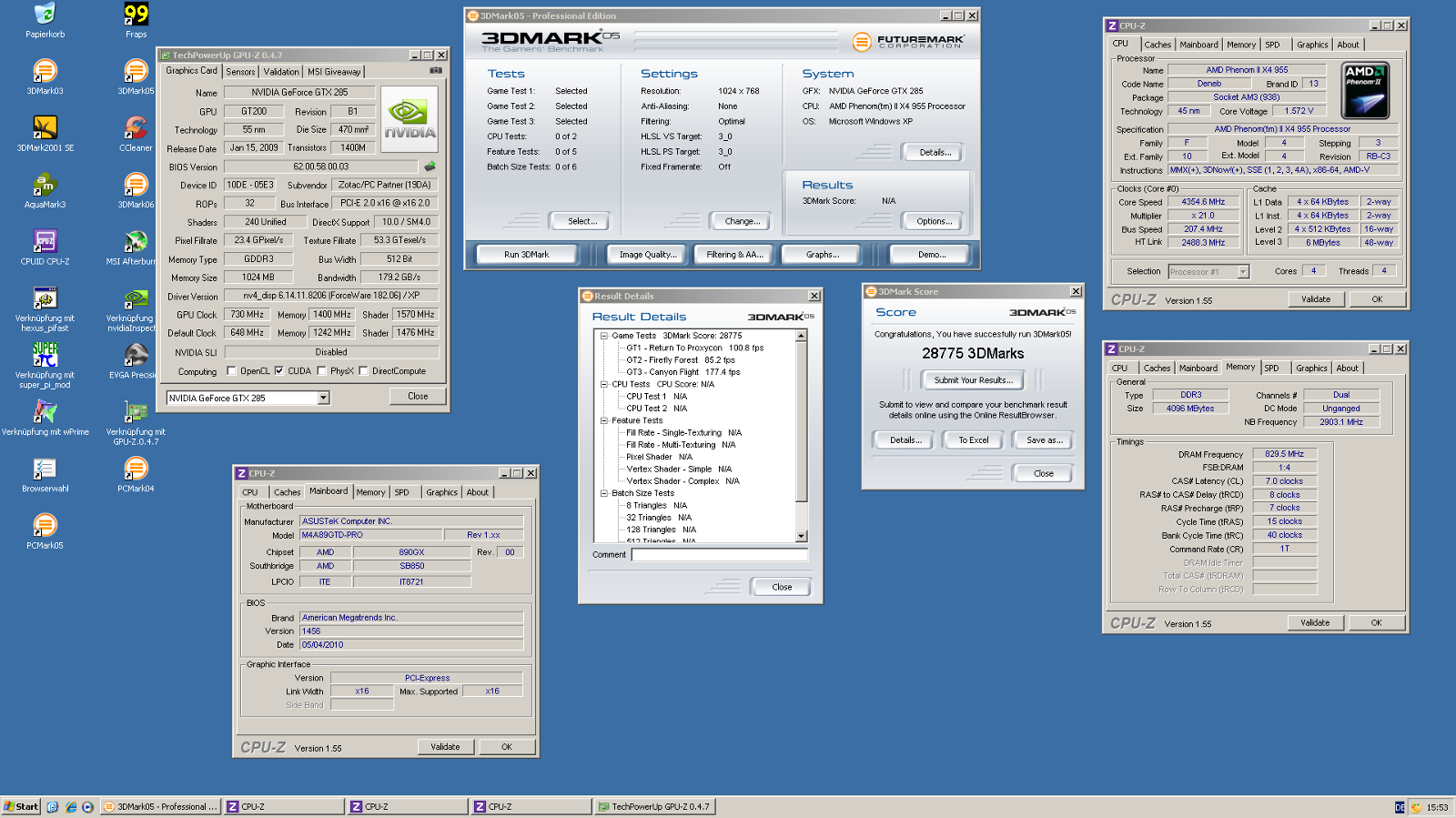Image resolution: width=1456 pixels, height=818 pixels.
Task: Collapse the CPU Tests tree node
Action: 603,384
